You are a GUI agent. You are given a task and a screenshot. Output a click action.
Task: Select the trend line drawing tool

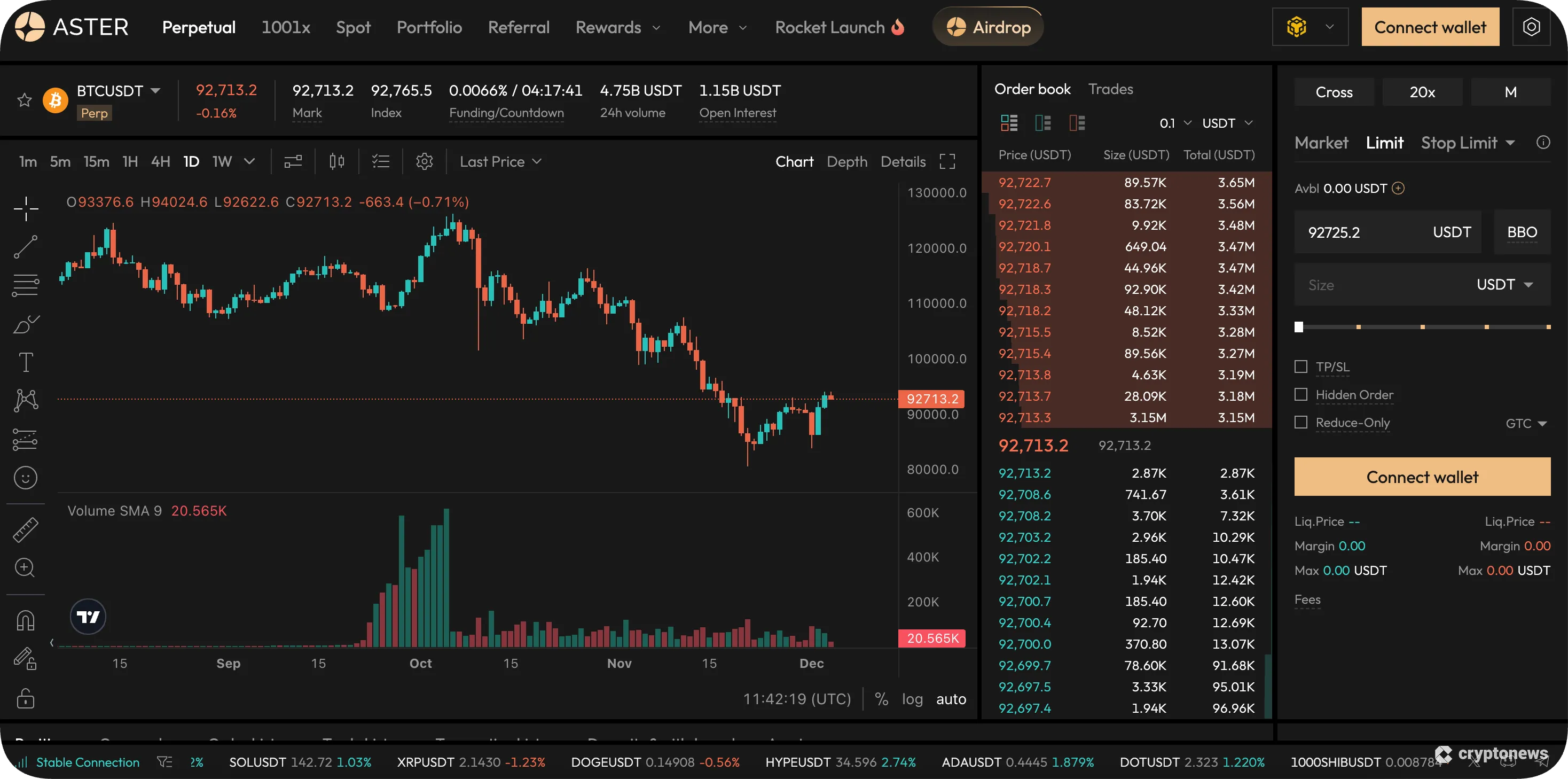pos(26,247)
